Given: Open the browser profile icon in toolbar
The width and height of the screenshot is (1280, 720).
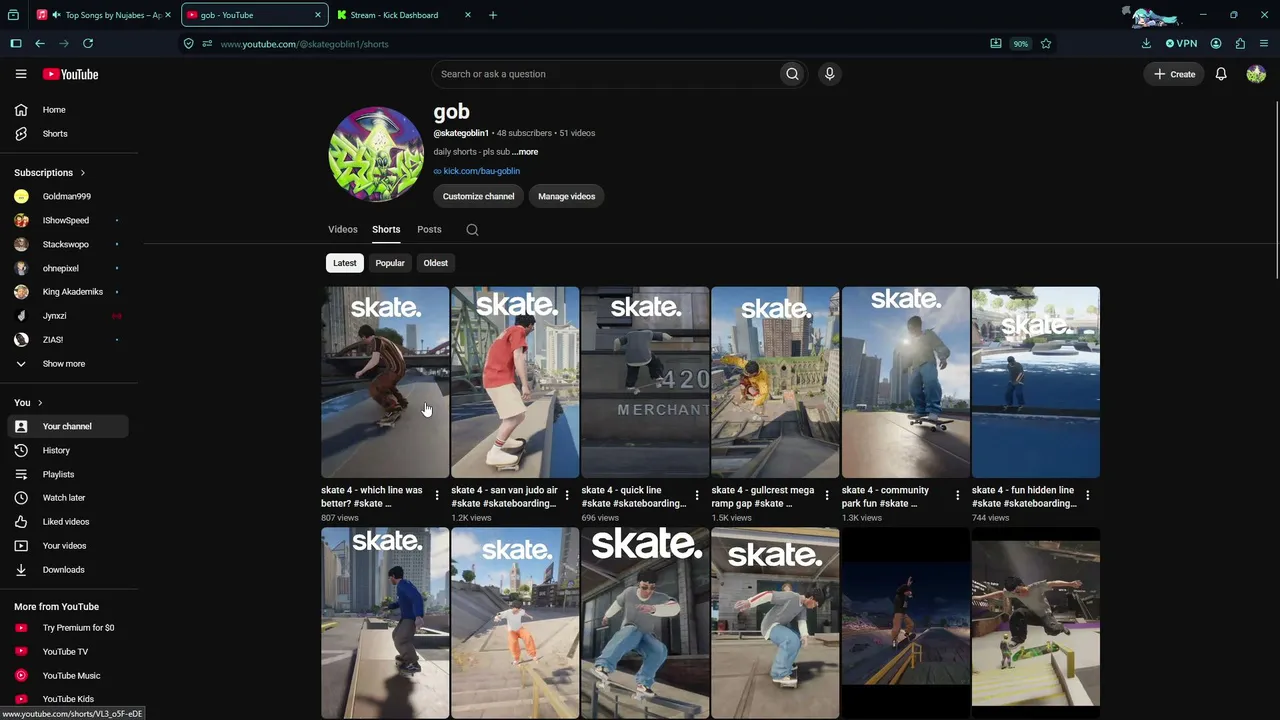Looking at the screenshot, I should point(1216,44).
